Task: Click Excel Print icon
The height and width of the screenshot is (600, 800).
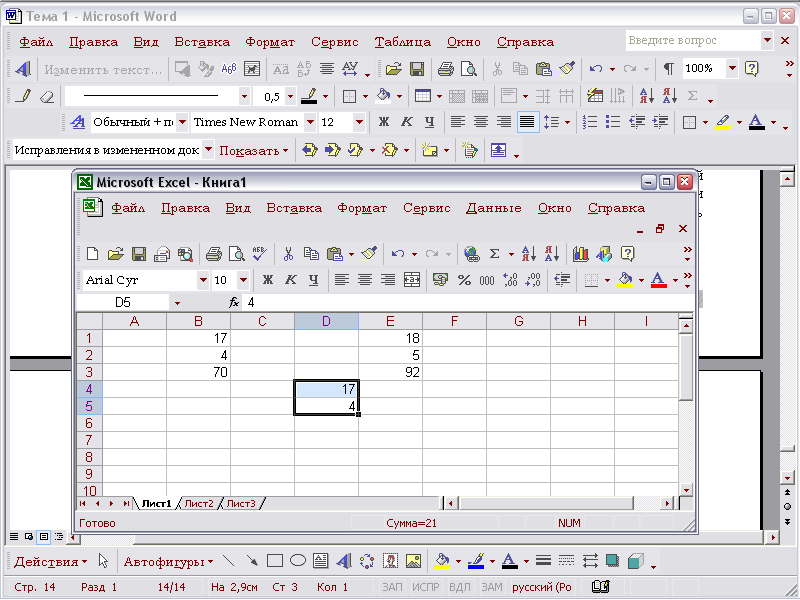Action: click(213, 254)
